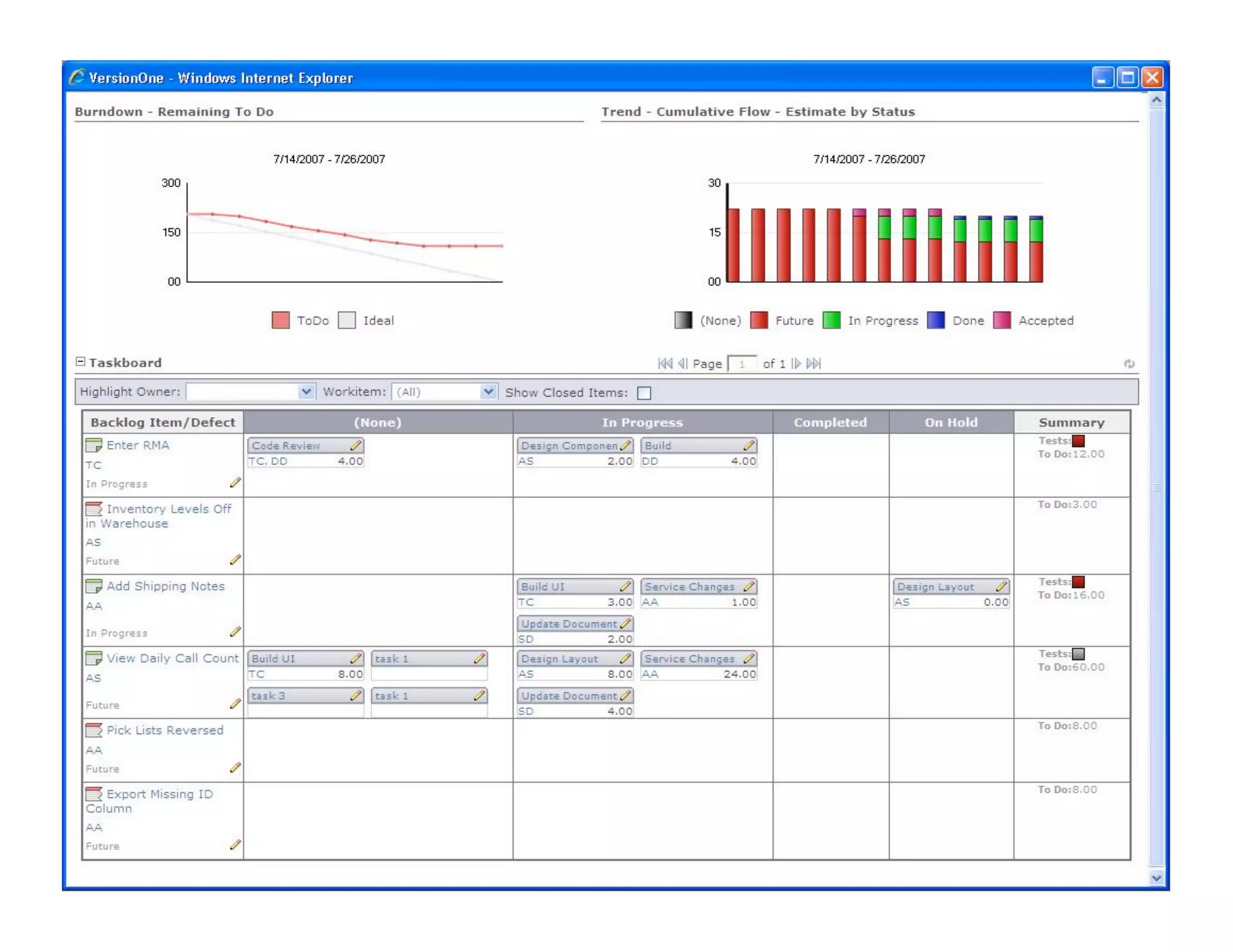Open the Highlight Owner dropdown
This screenshot has height=952, width=1233.
[306, 392]
